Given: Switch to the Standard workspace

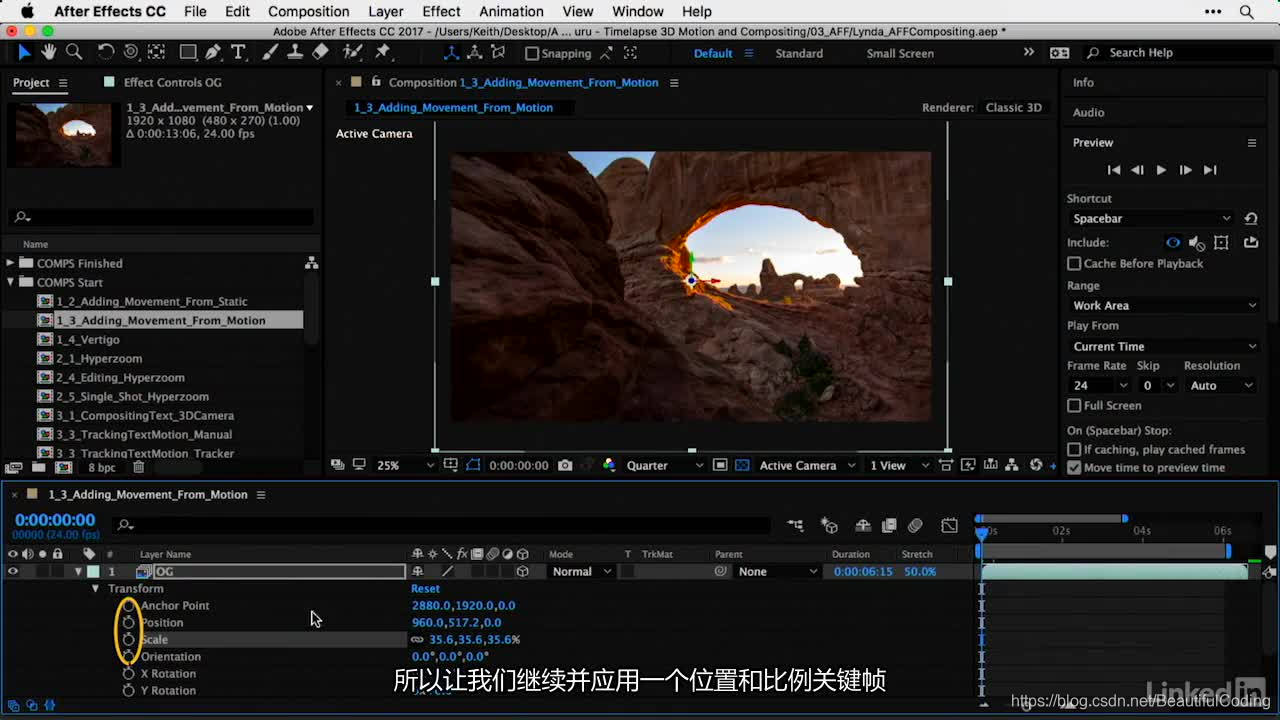Looking at the screenshot, I should click(x=799, y=53).
